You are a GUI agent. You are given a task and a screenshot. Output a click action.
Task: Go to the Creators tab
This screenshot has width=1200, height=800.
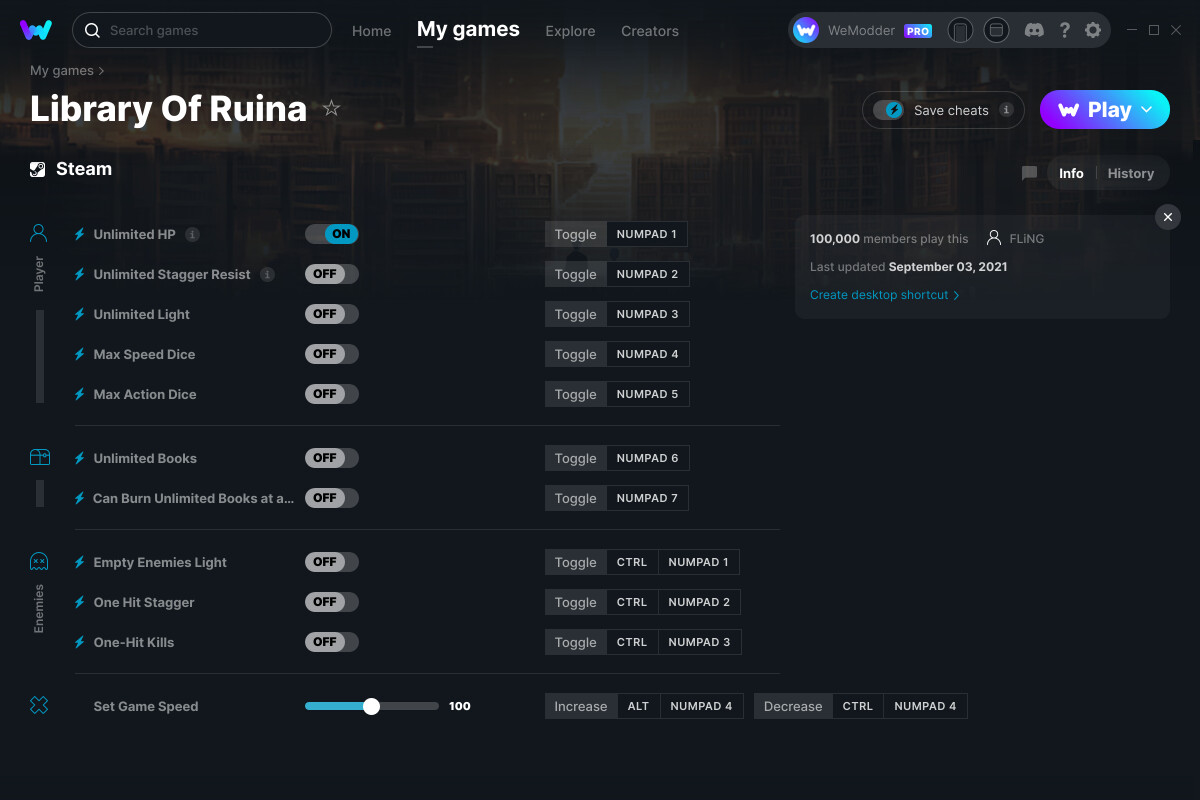point(650,31)
